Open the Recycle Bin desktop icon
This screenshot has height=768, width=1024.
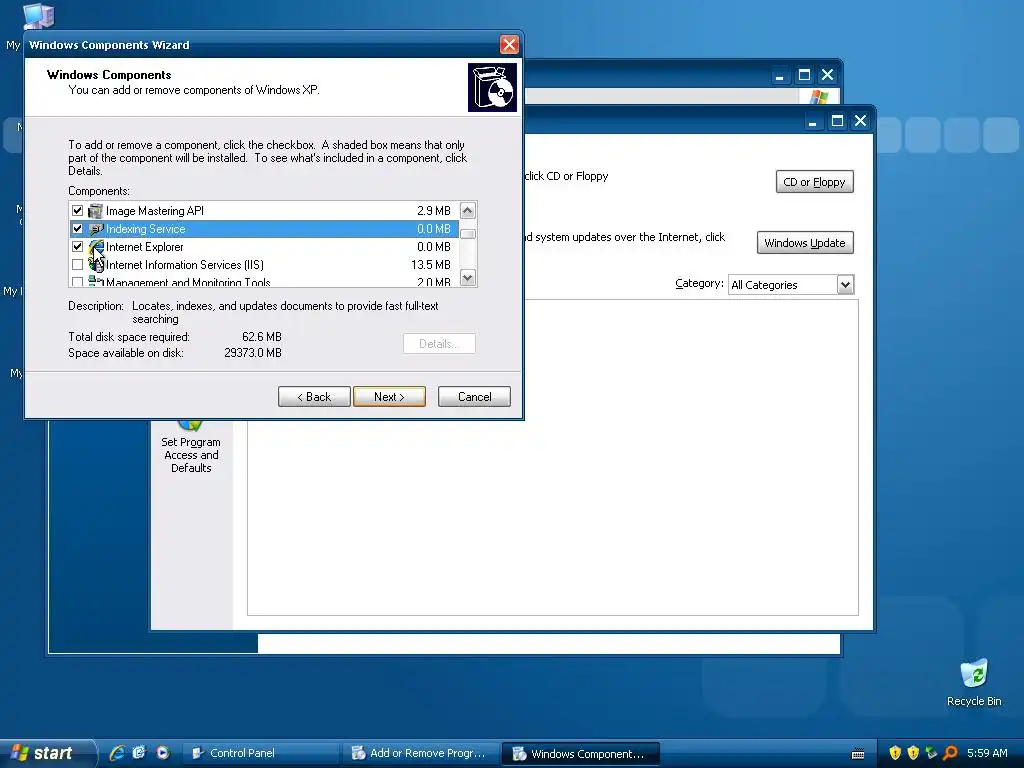point(974,682)
